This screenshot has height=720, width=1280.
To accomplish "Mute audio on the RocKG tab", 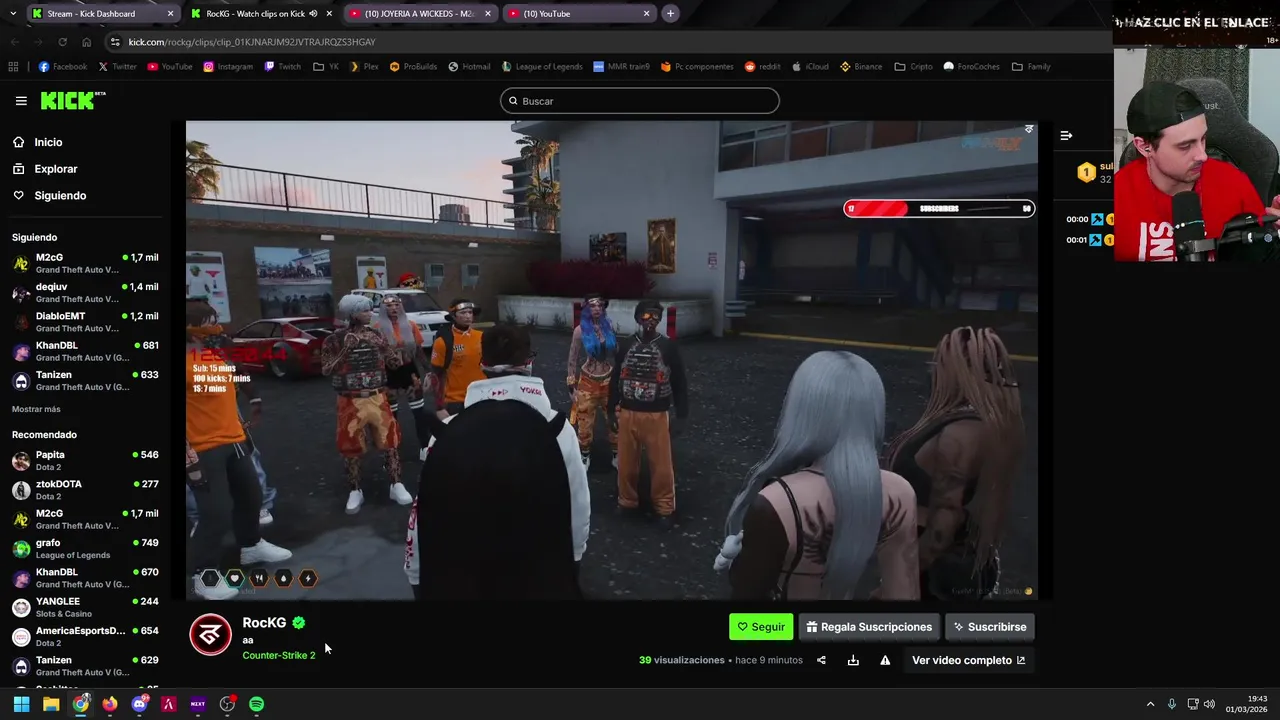I will pos(313,14).
